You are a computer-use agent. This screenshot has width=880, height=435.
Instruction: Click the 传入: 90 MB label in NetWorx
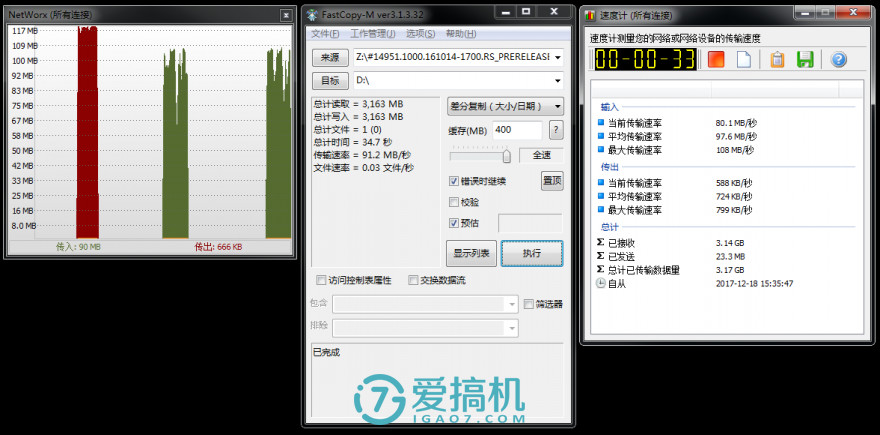pos(78,246)
